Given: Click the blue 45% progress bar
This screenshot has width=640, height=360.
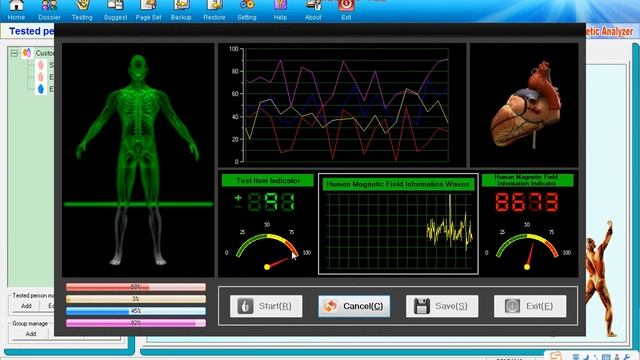Looking at the screenshot, I should (x=136, y=311).
